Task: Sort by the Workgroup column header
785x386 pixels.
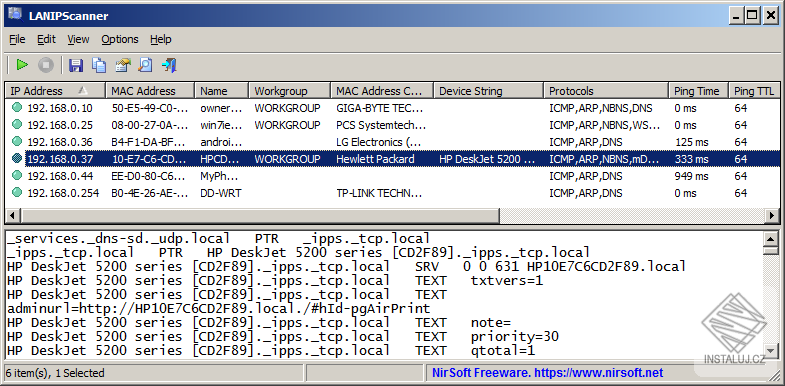Action: coord(289,91)
